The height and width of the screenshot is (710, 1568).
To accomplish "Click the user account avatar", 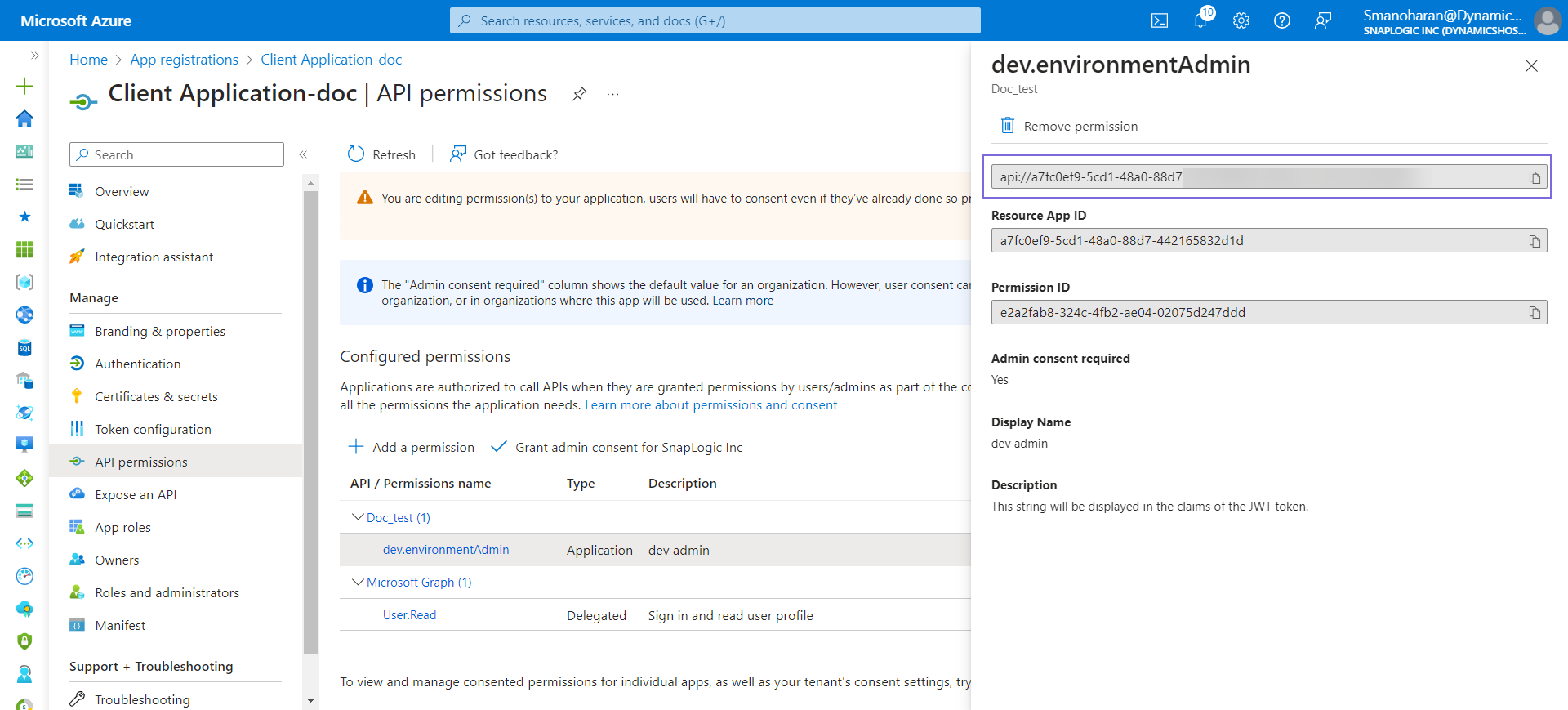I will point(1548,20).
